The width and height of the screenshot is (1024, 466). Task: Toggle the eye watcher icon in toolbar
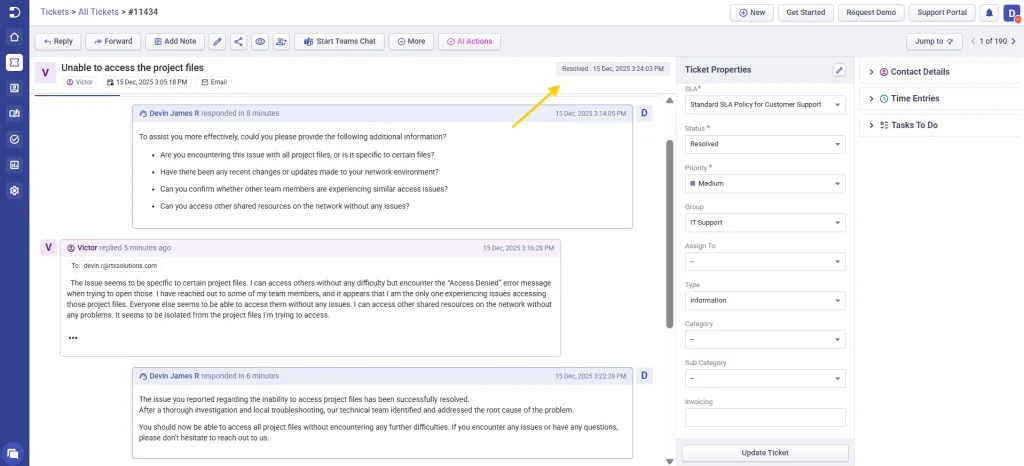point(260,42)
